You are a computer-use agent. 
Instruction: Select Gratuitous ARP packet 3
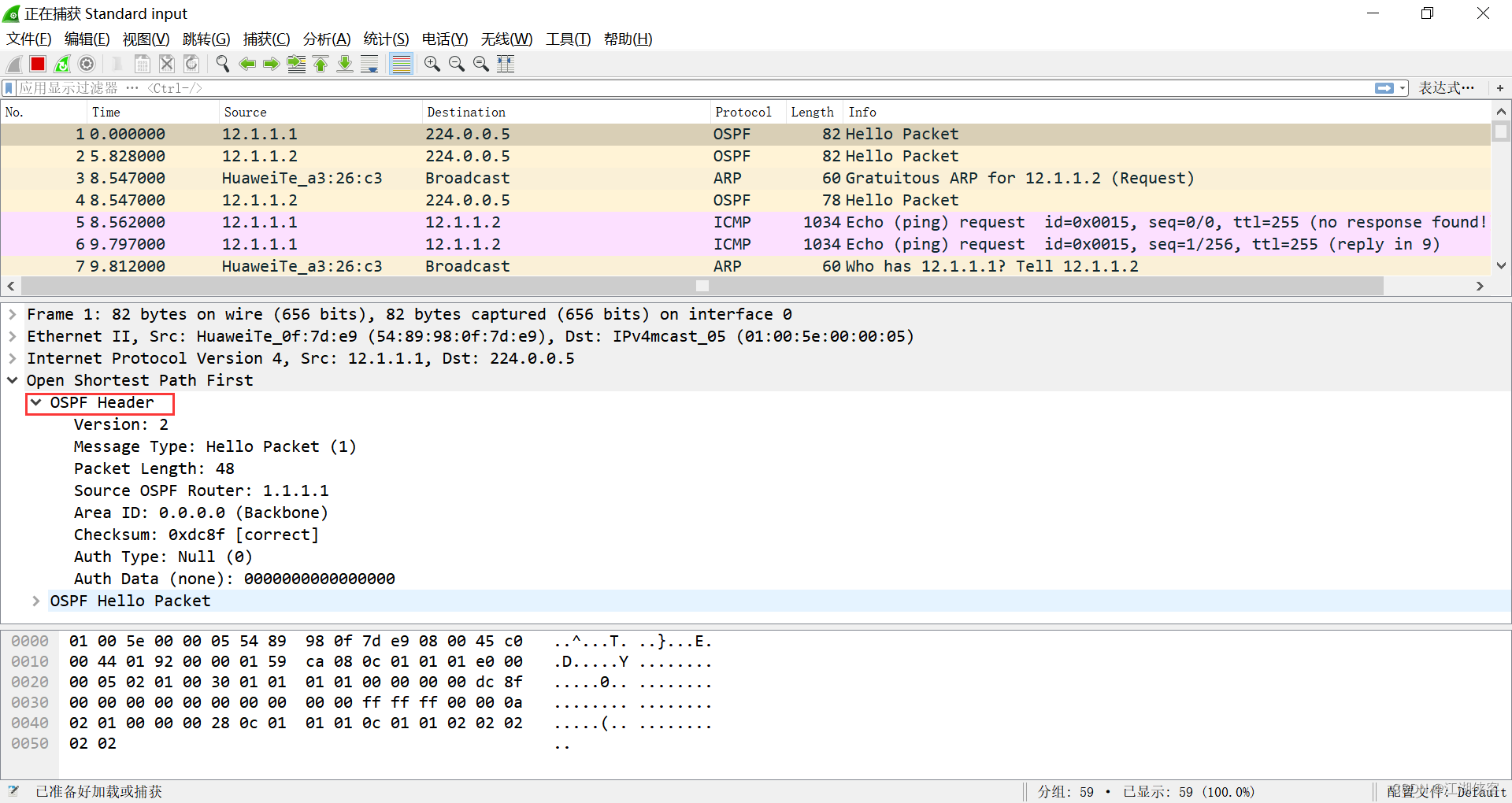[745, 178]
